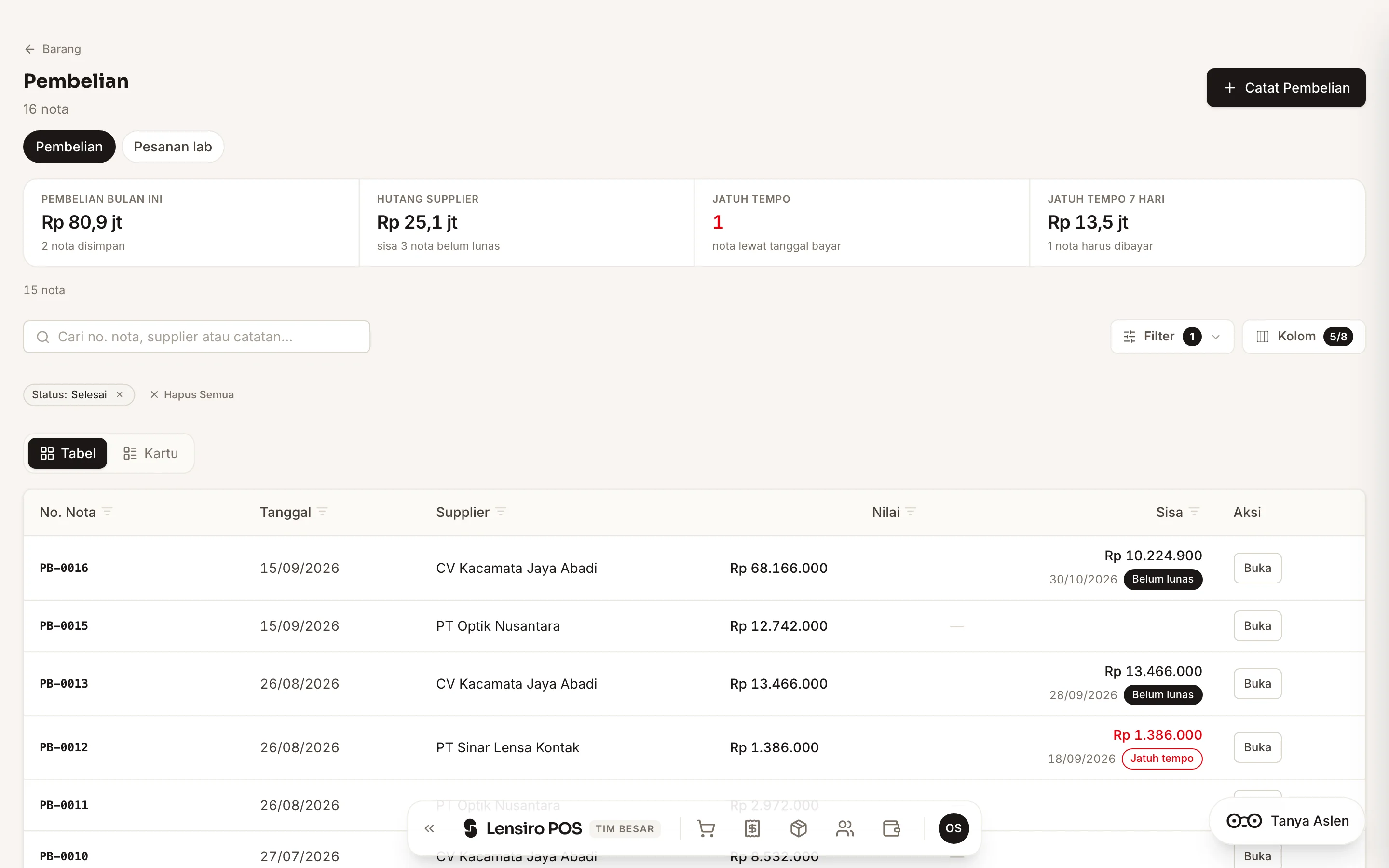Screen dimensions: 1389x868
Task: Click Rp 68.166.000 value
Action: click(778, 568)
